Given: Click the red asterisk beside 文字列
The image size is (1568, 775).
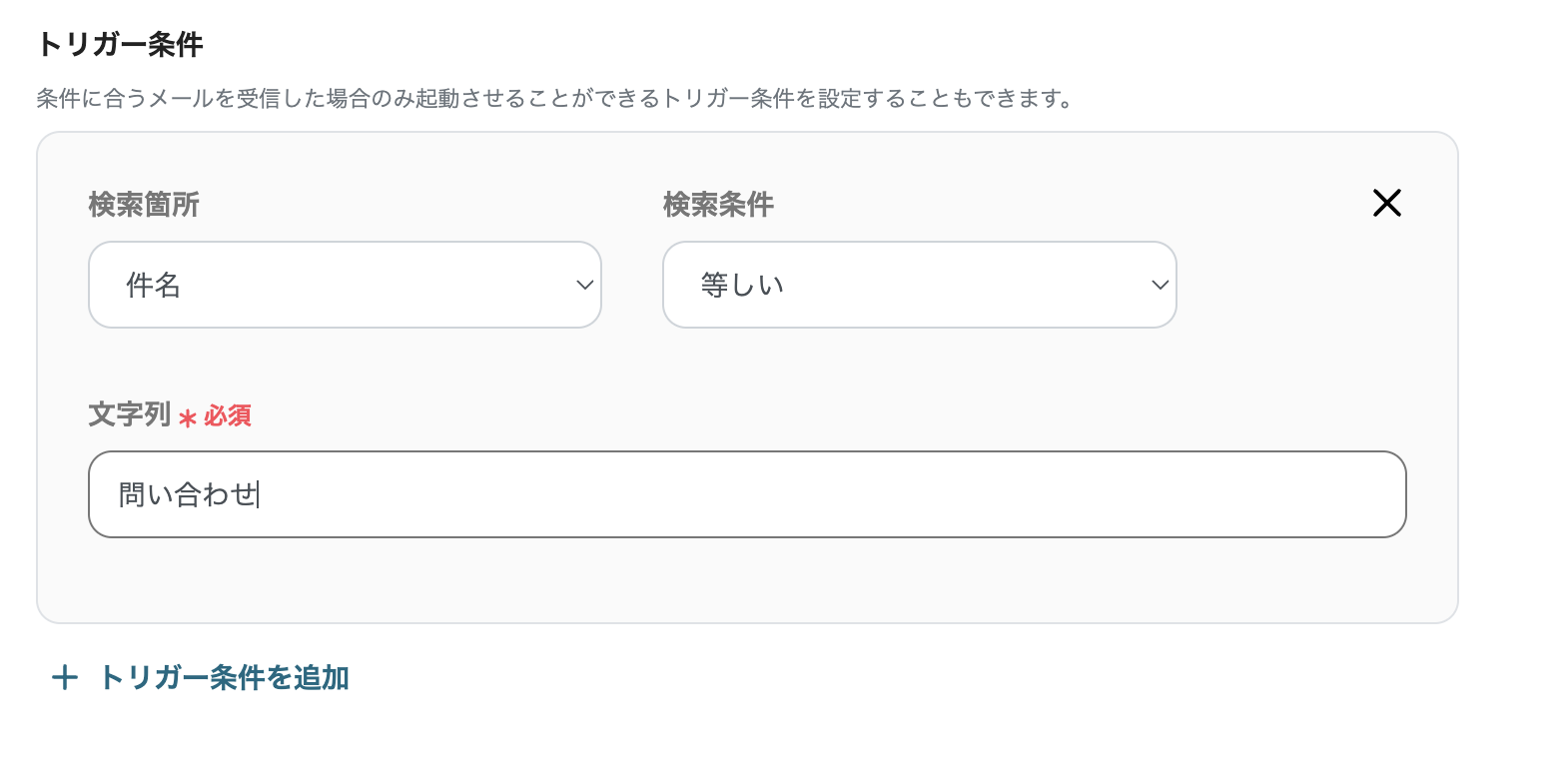Looking at the screenshot, I should pos(187,417).
